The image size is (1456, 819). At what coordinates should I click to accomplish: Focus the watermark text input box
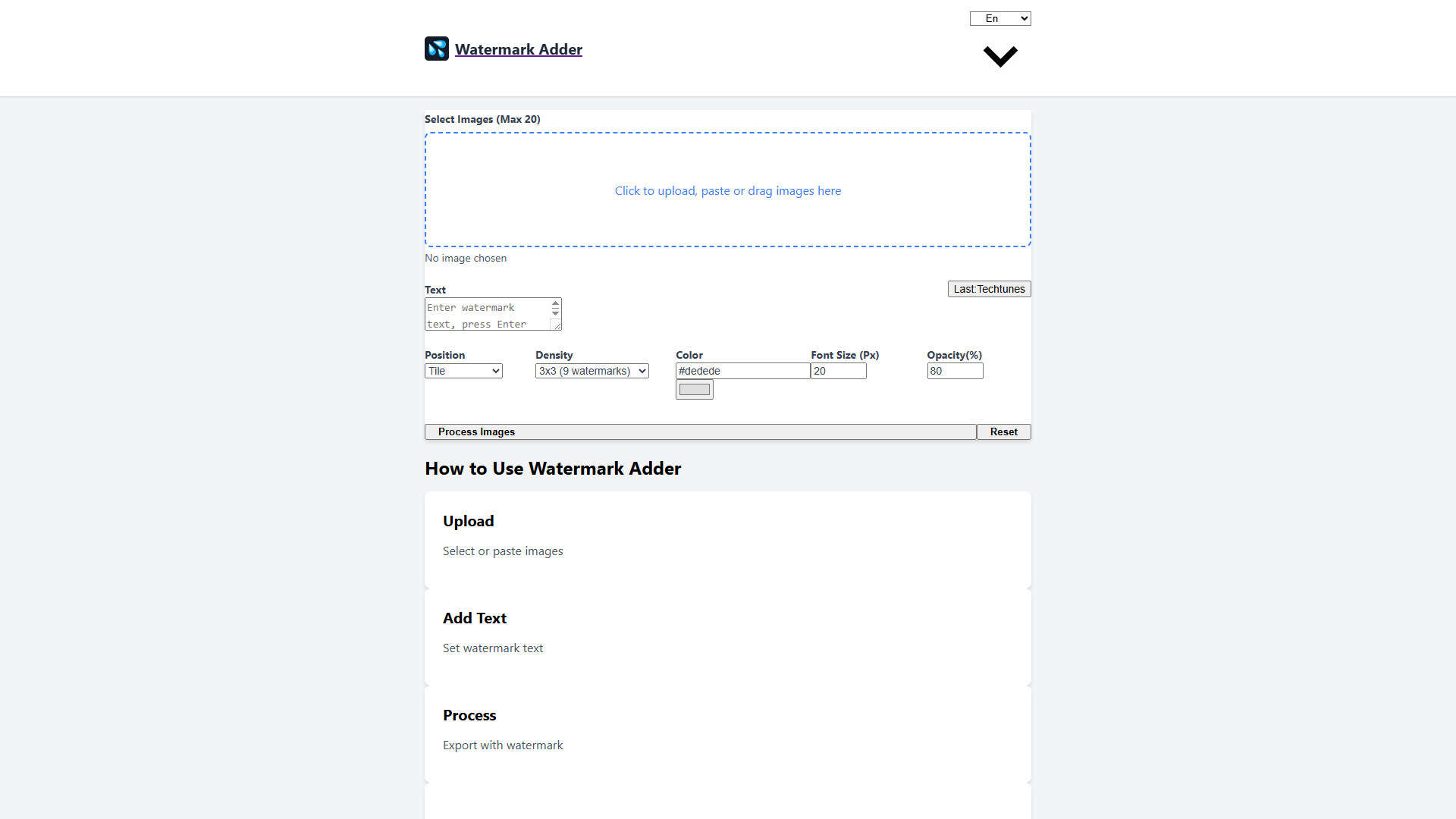pos(487,314)
